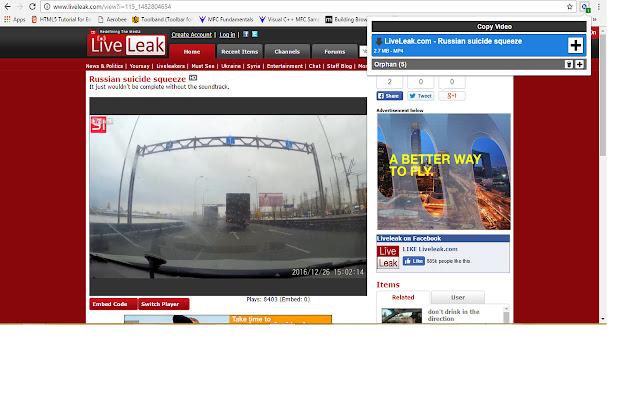
Task: Switch to the User items tab
Action: 458,297
